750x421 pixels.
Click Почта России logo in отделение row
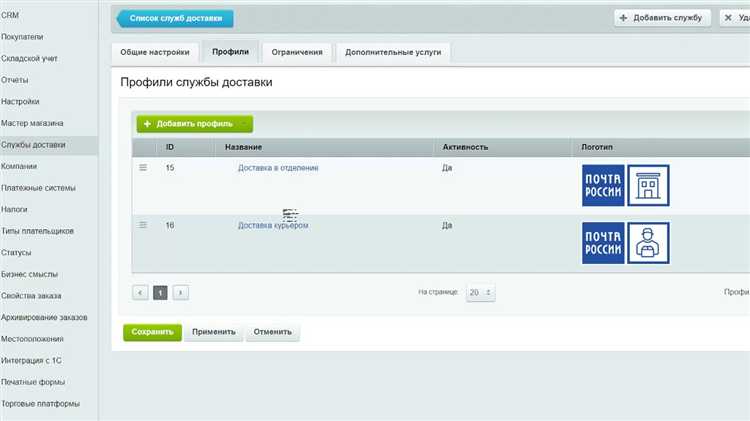(603, 186)
